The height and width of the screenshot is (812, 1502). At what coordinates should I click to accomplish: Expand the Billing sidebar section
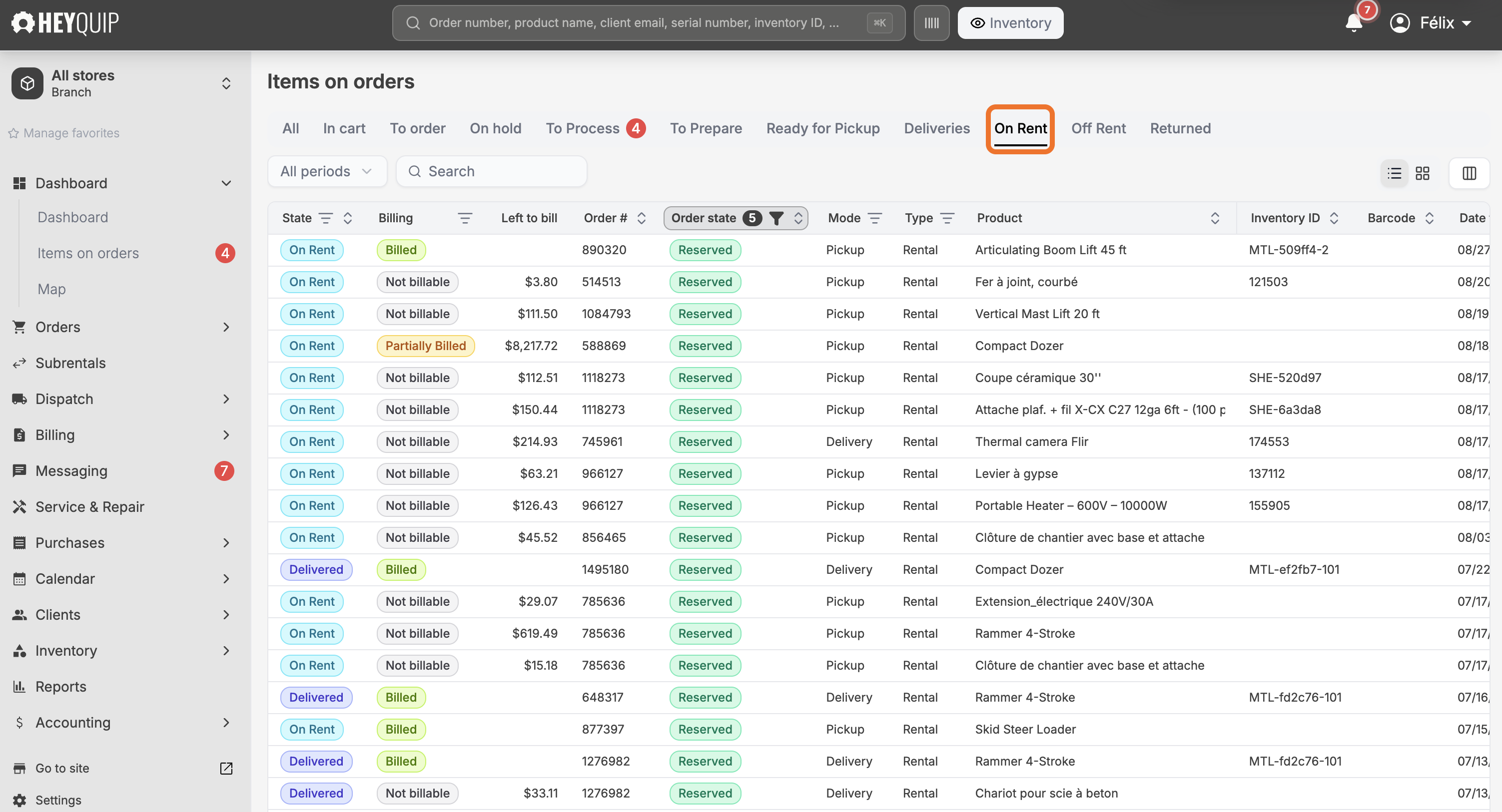pyautogui.click(x=226, y=435)
